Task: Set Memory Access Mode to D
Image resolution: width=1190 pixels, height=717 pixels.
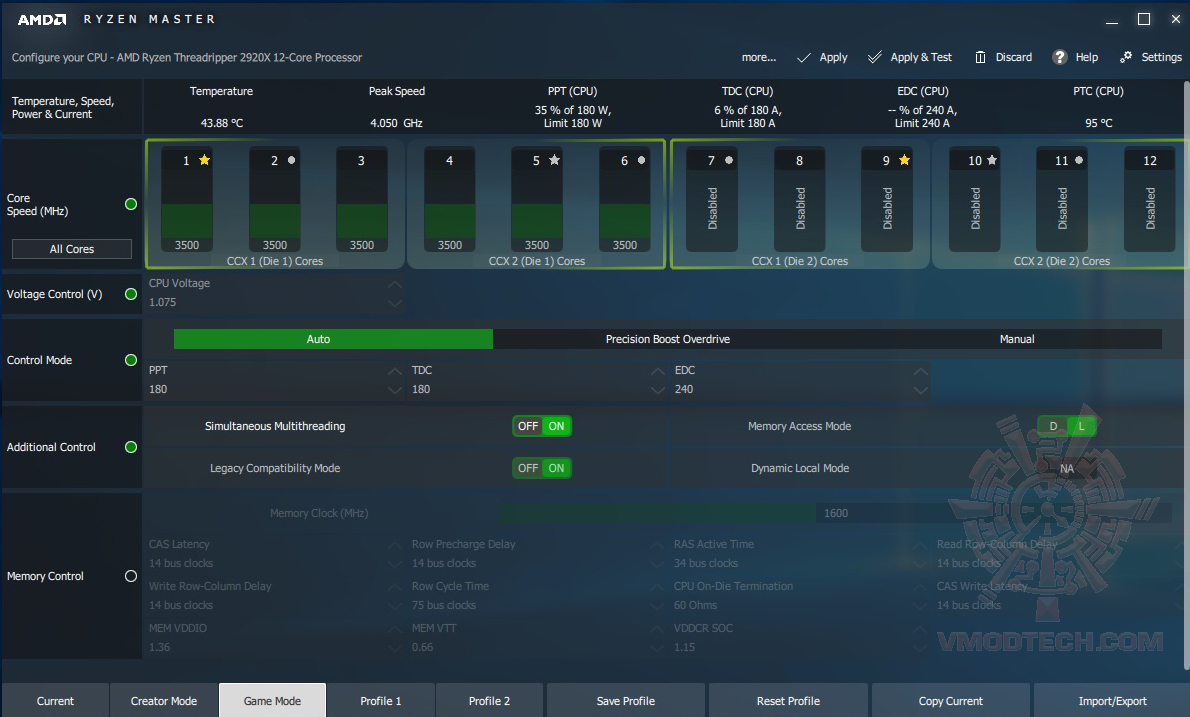Action: 1053,426
